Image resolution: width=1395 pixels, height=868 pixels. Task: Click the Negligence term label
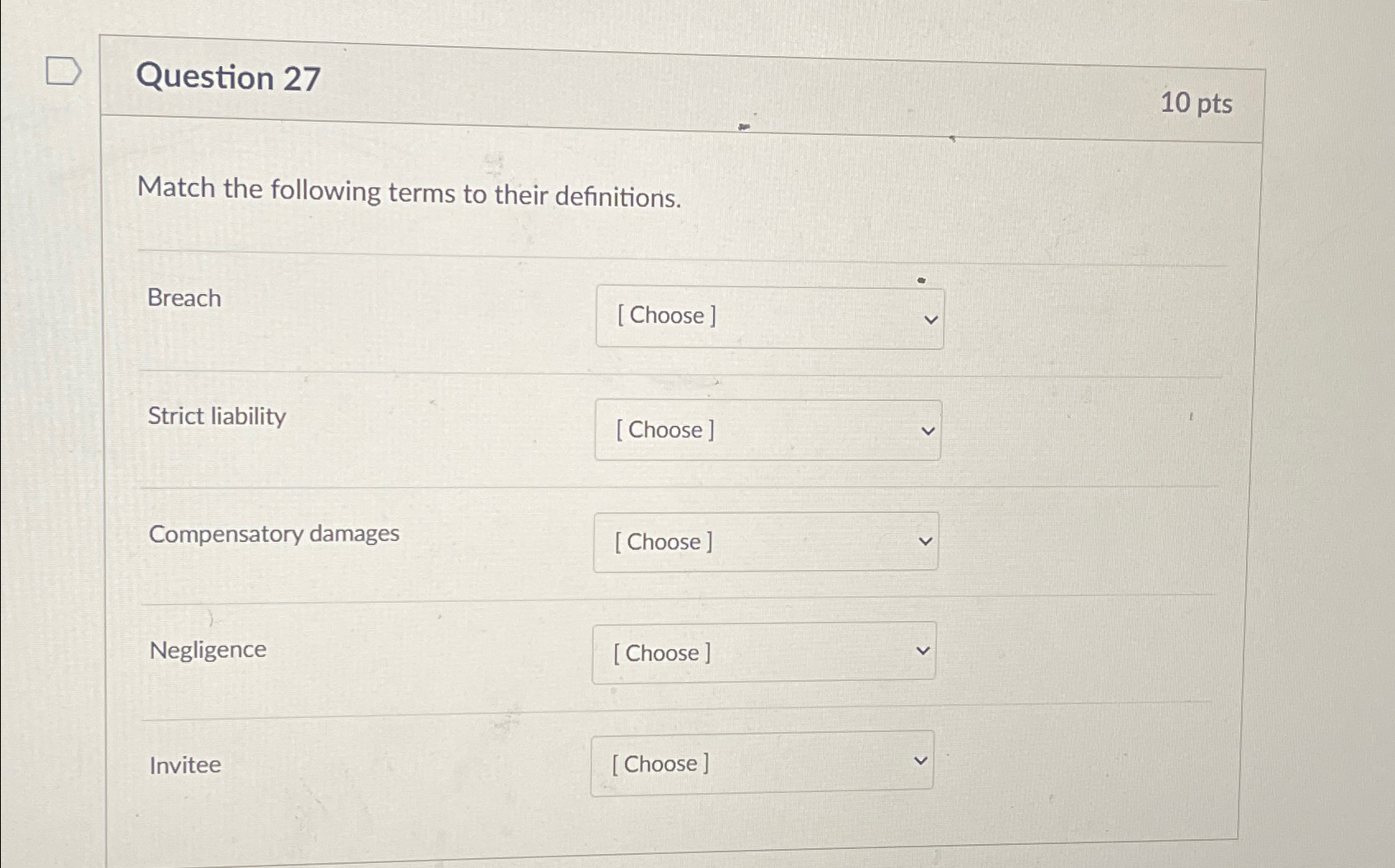(x=207, y=649)
